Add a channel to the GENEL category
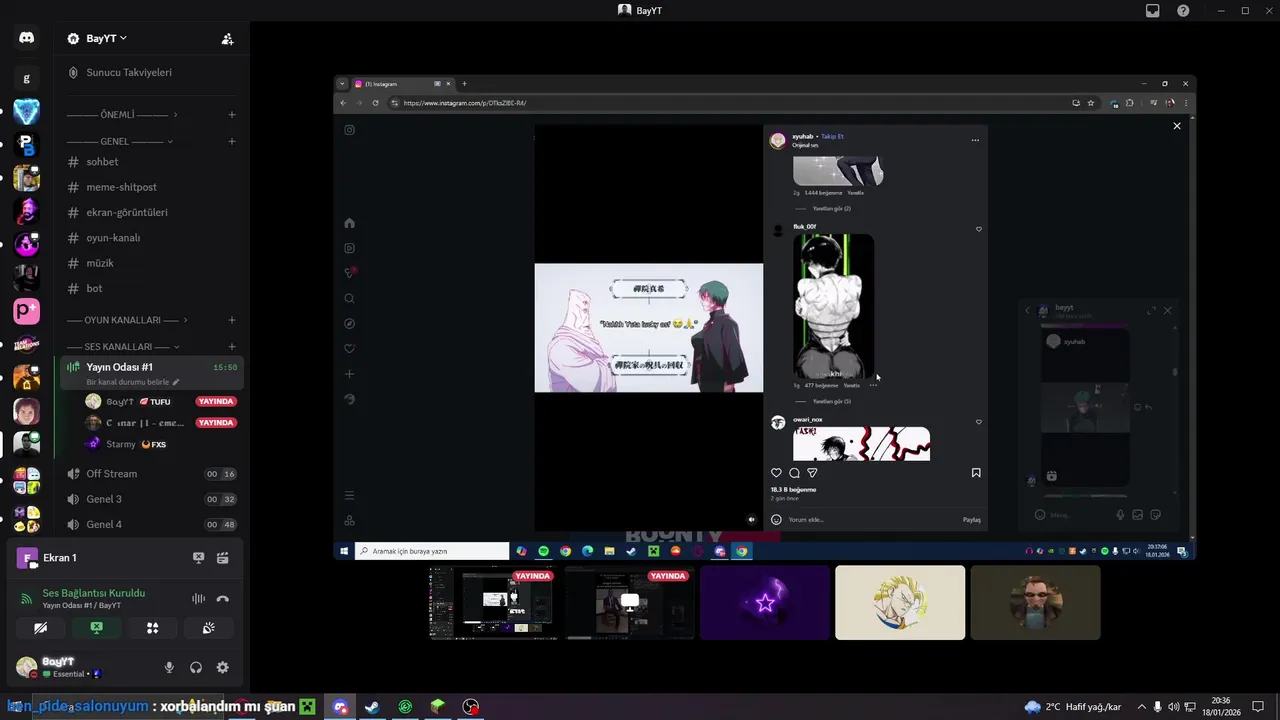Viewport: 1280px width, 720px height. [x=232, y=141]
